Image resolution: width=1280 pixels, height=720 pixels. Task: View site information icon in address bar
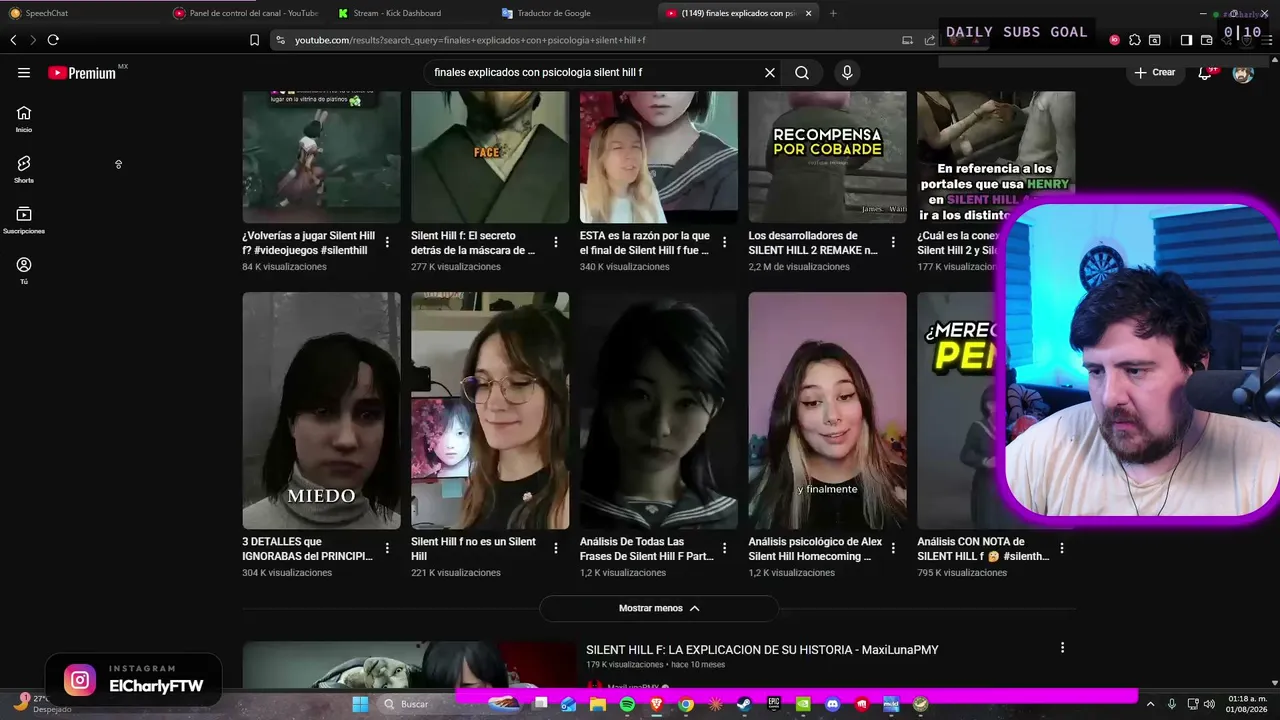tap(280, 40)
